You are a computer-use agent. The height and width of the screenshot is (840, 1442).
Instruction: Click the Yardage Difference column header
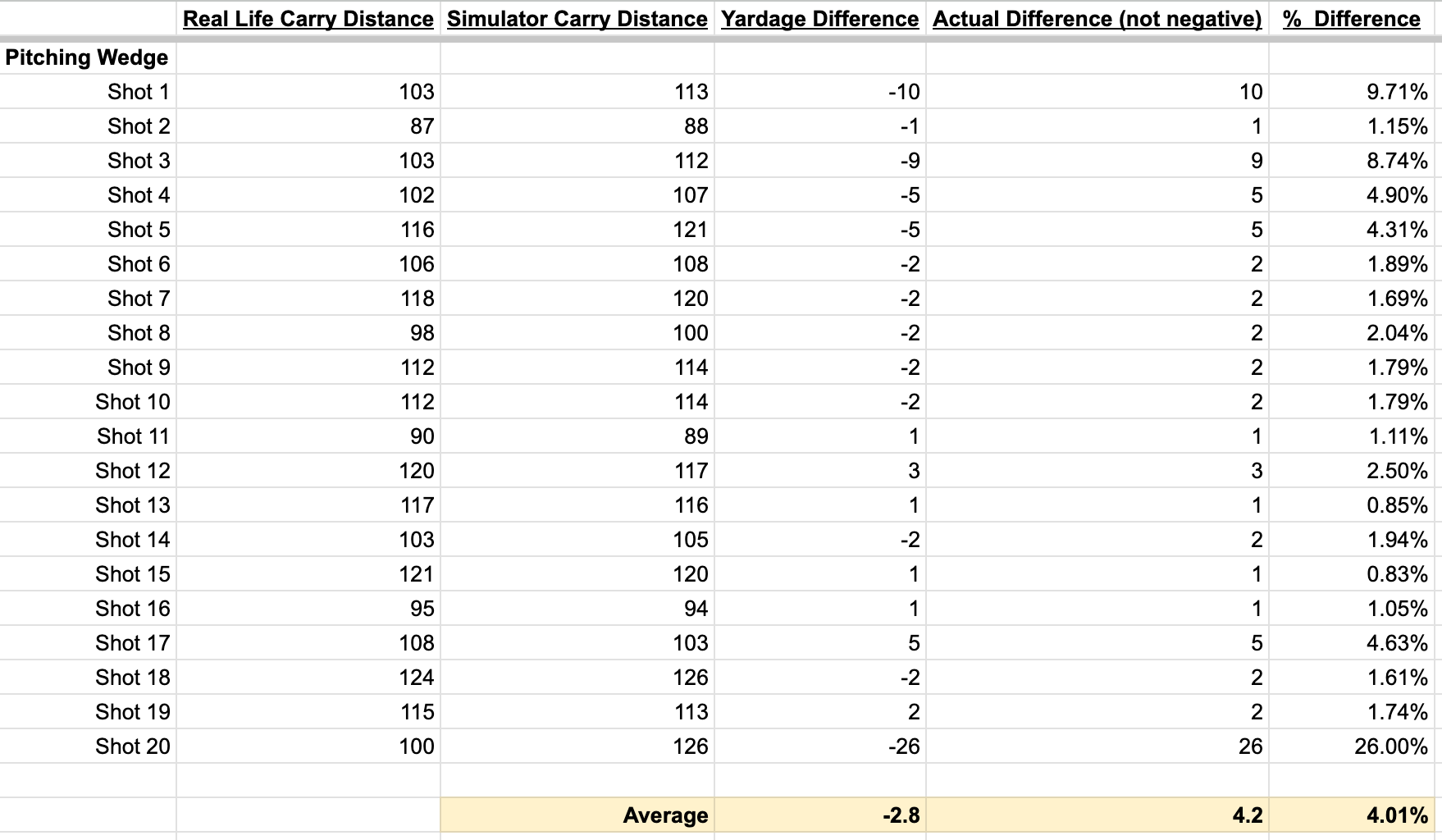coord(819,19)
